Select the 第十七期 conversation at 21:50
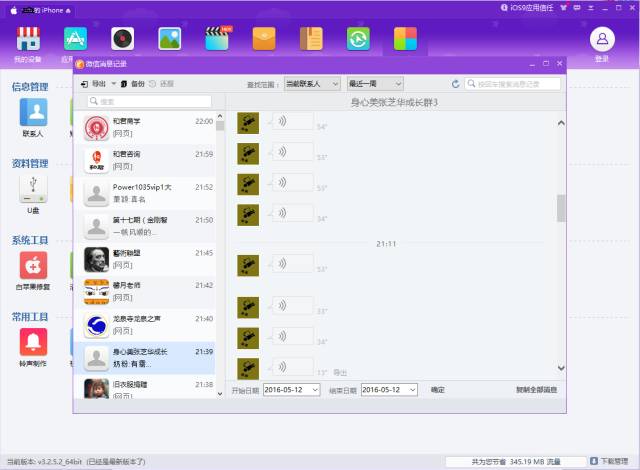640x470 pixels. point(146,226)
